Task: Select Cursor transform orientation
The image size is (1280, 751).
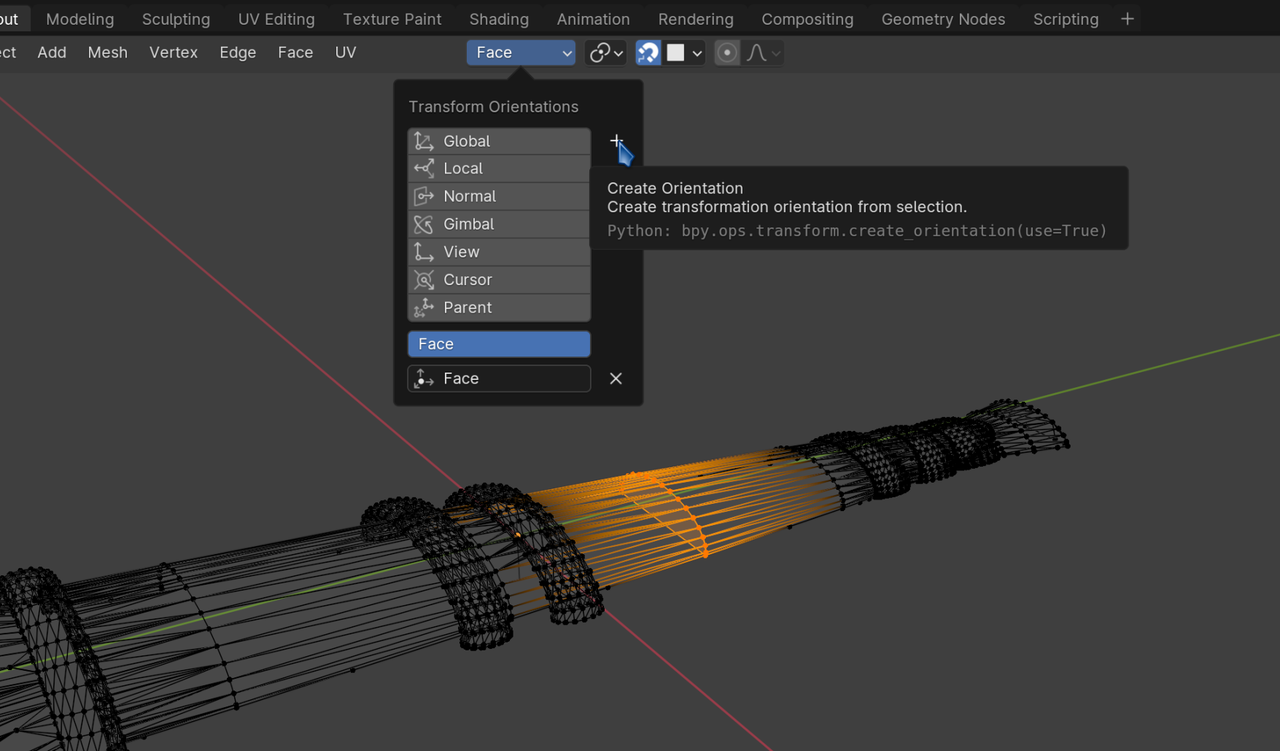Action: point(498,280)
